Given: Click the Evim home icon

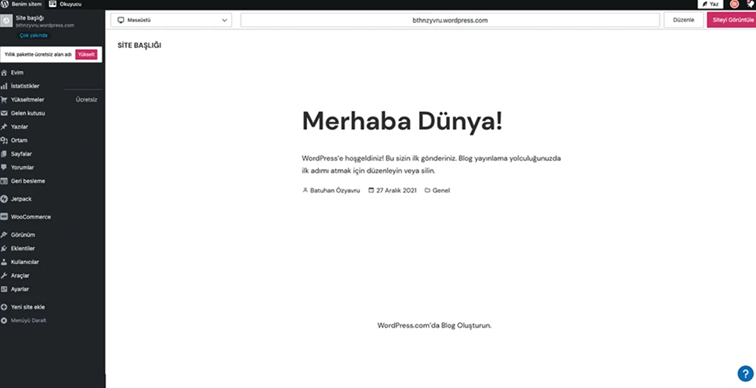Looking at the screenshot, I should (x=4, y=72).
